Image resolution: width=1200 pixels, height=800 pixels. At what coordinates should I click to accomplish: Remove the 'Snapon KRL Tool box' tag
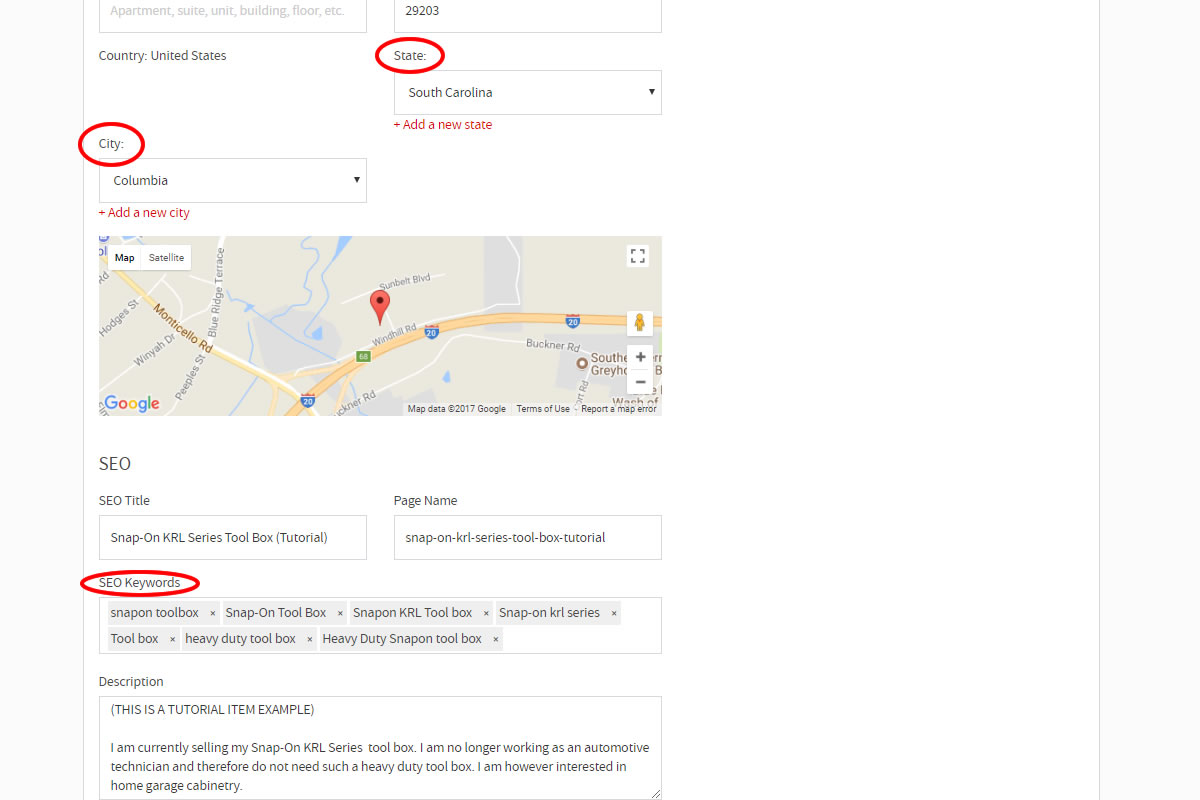[486, 613]
